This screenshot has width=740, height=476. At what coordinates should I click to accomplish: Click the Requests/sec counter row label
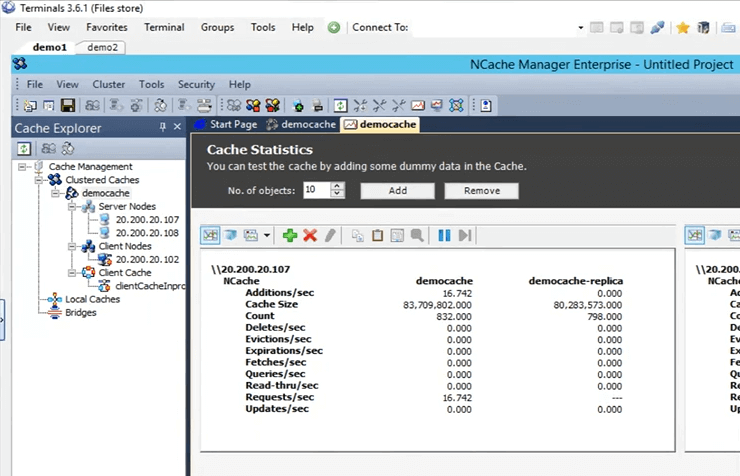(x=279, y=397)
